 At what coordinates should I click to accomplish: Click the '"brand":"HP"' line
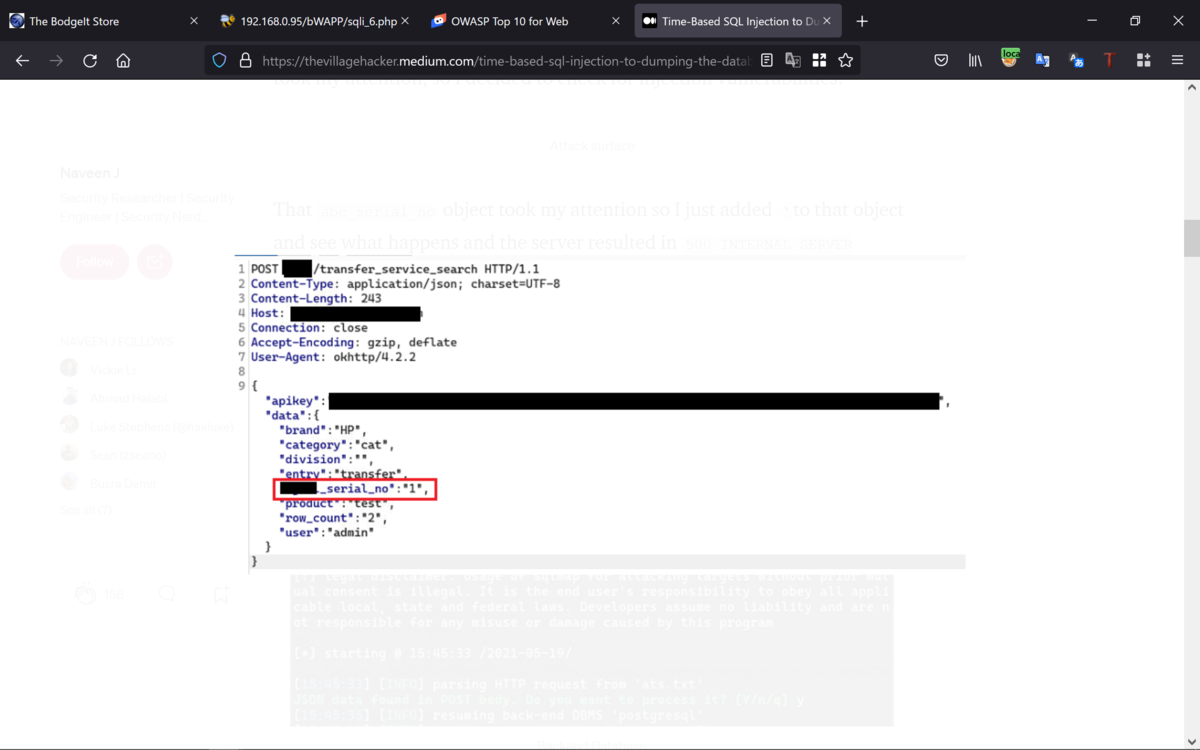323,430
